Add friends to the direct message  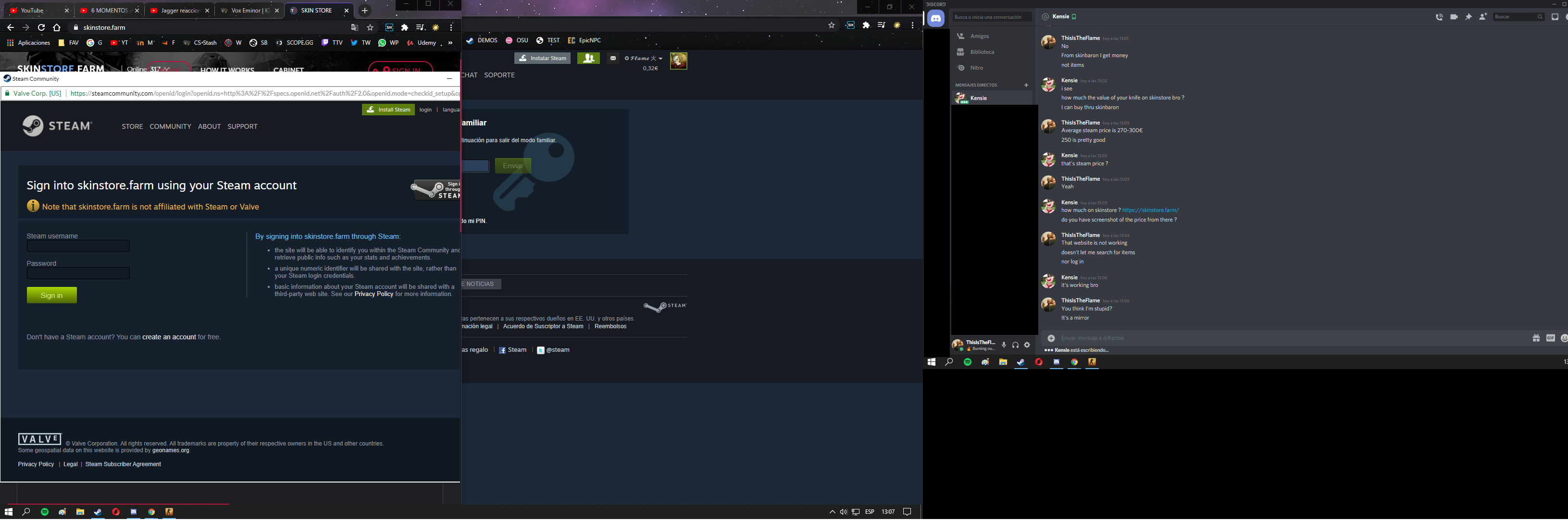point(1483,17)
